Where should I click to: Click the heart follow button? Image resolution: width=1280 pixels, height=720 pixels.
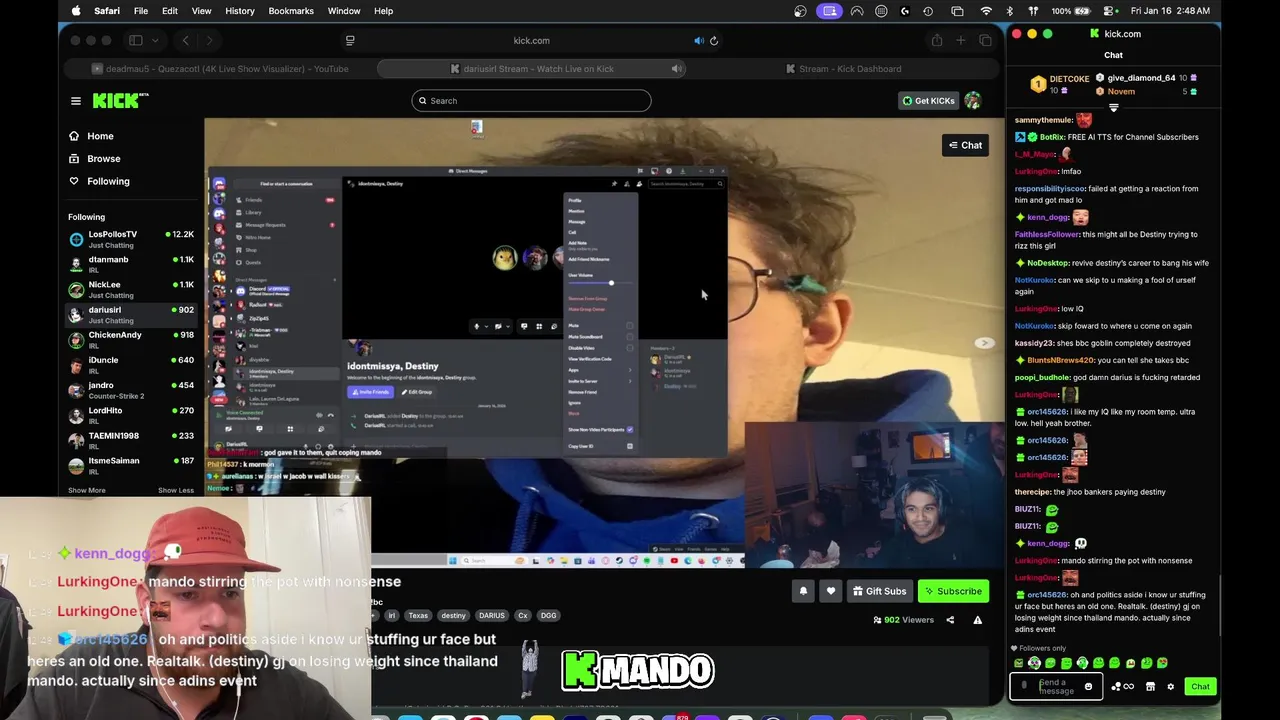pos(831,591)
